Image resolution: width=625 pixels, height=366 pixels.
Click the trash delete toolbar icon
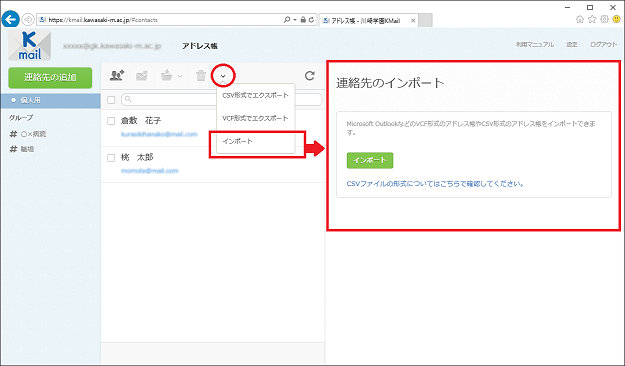[x=201, y=75]
